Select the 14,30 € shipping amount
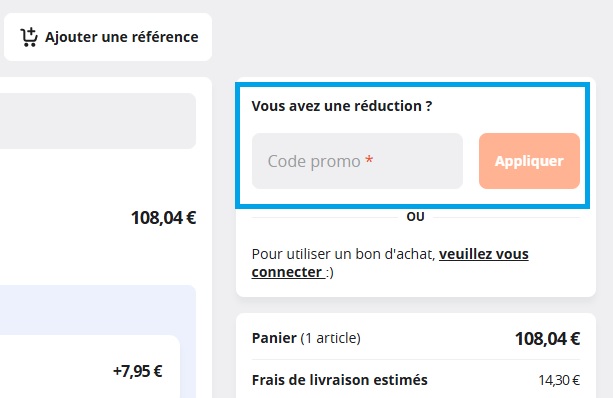The image size is (613, 398). 559,380
